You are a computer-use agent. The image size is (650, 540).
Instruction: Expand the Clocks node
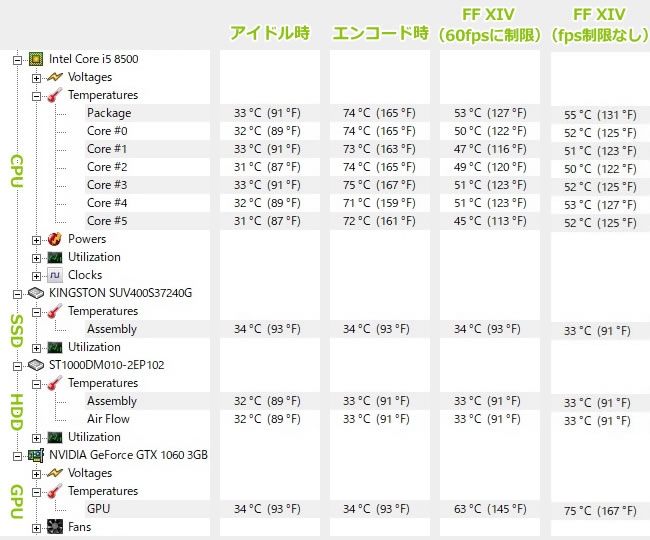tap(36, 276)
